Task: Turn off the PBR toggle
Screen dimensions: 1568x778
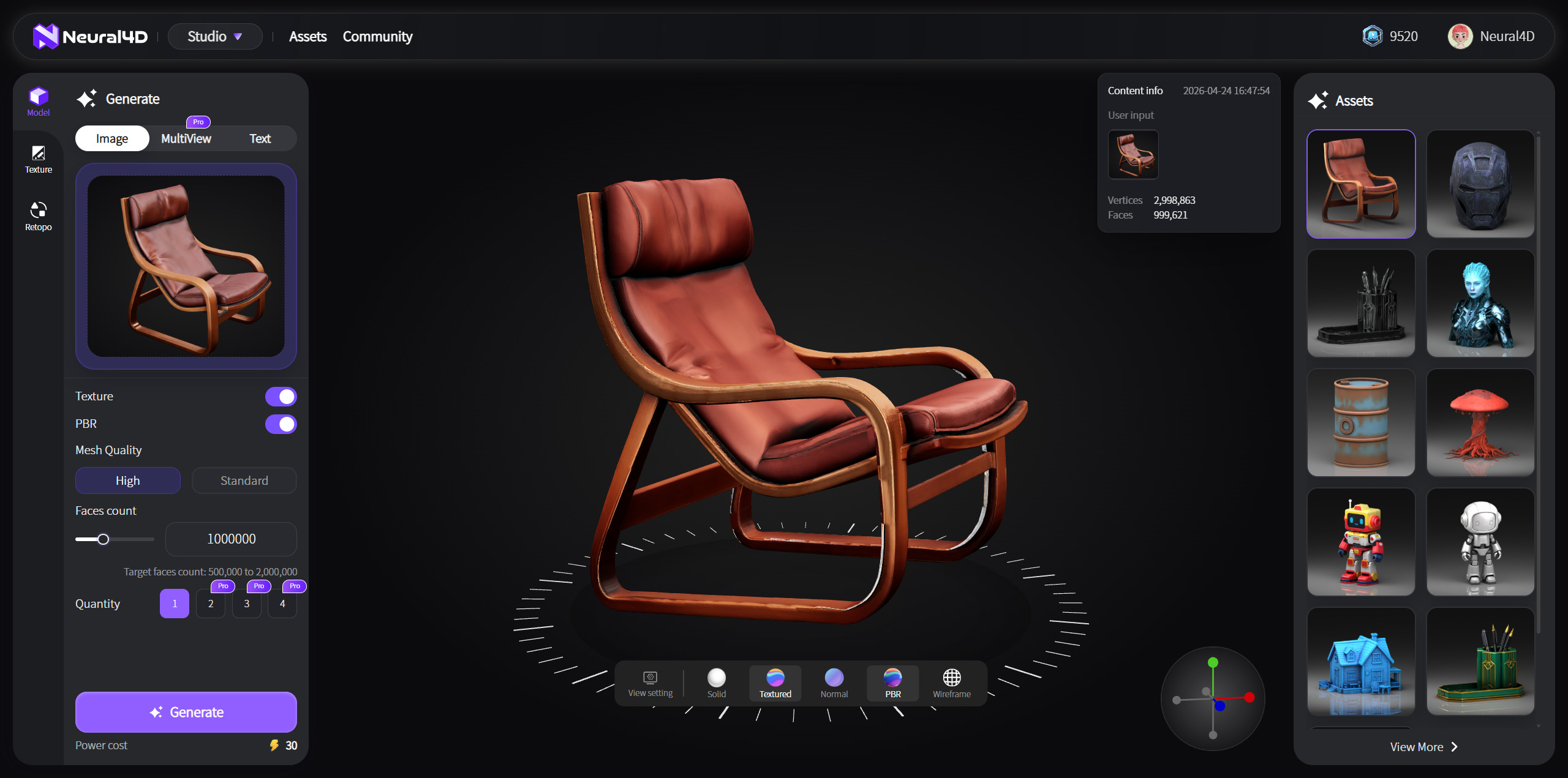Action: click(281, 424)
